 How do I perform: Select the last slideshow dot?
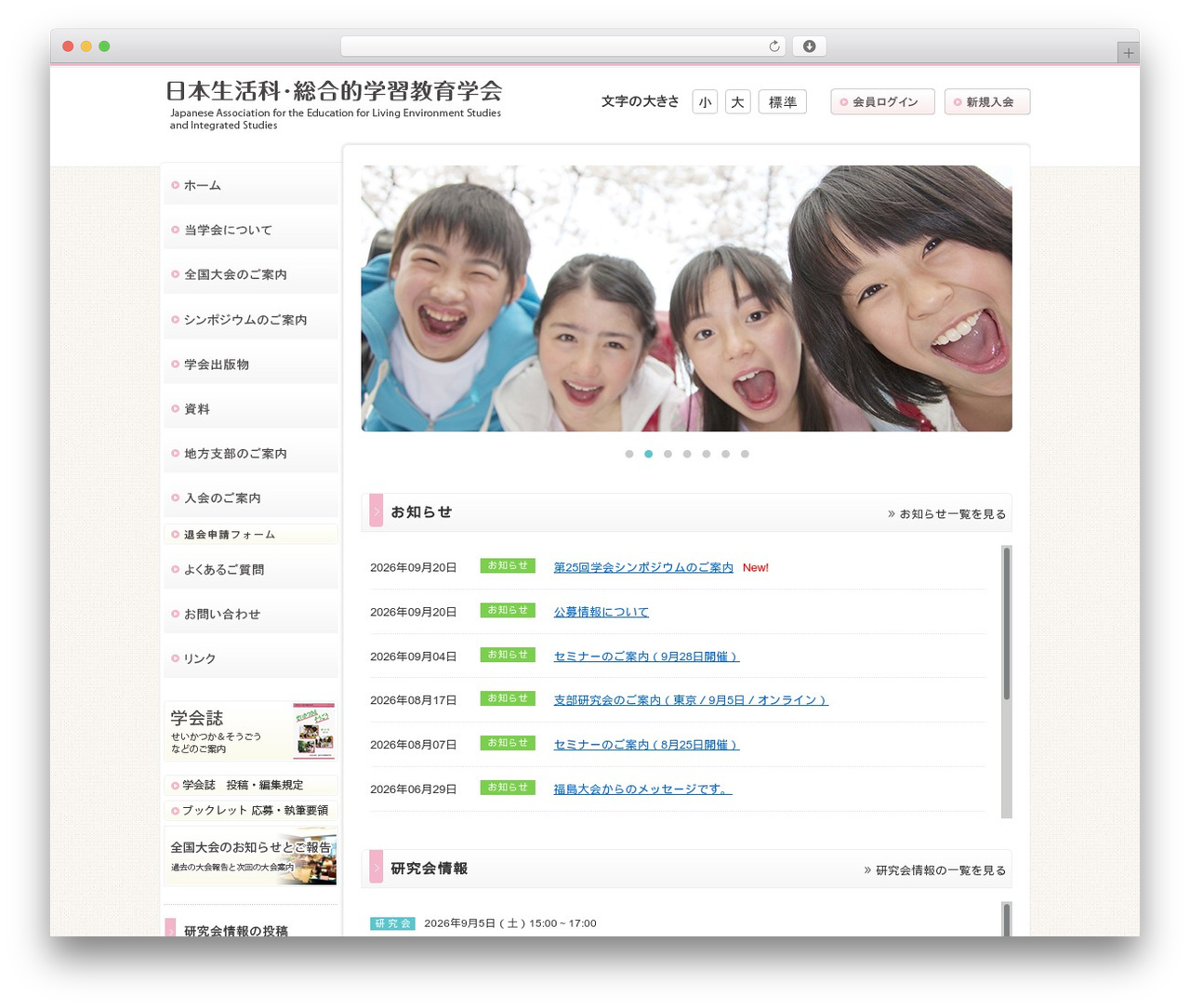pyautogui.click(x=745, y=454)
